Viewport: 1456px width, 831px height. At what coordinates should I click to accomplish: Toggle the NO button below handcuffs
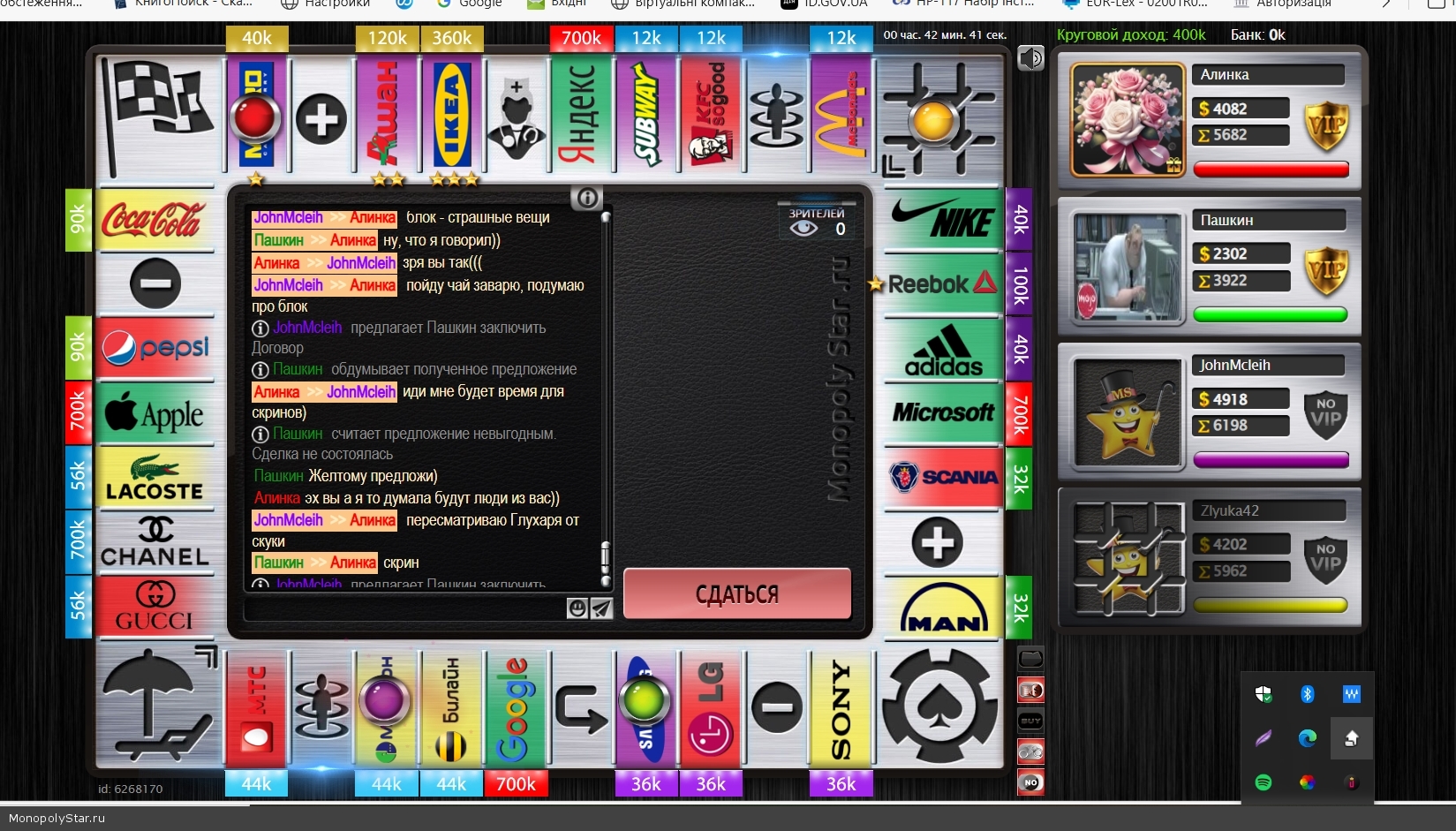pyautogui.click(x=1030, y=782)
